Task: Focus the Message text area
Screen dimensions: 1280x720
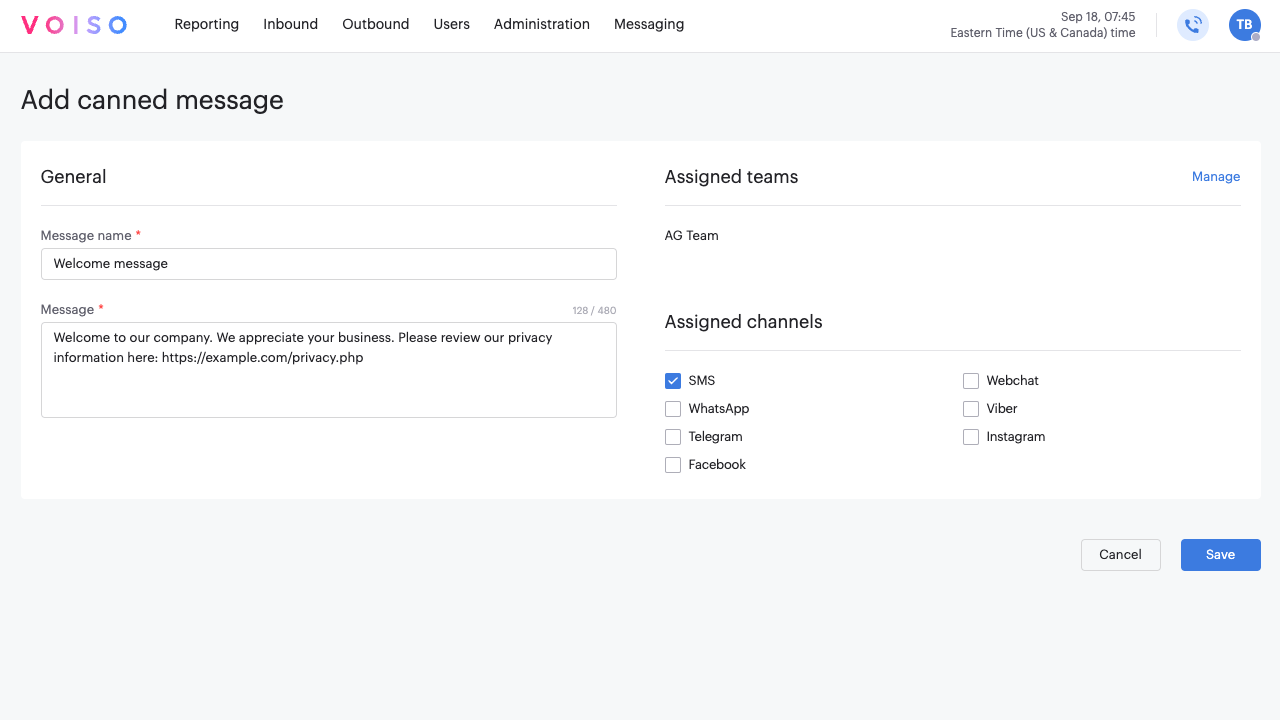Action: [329, 370]
